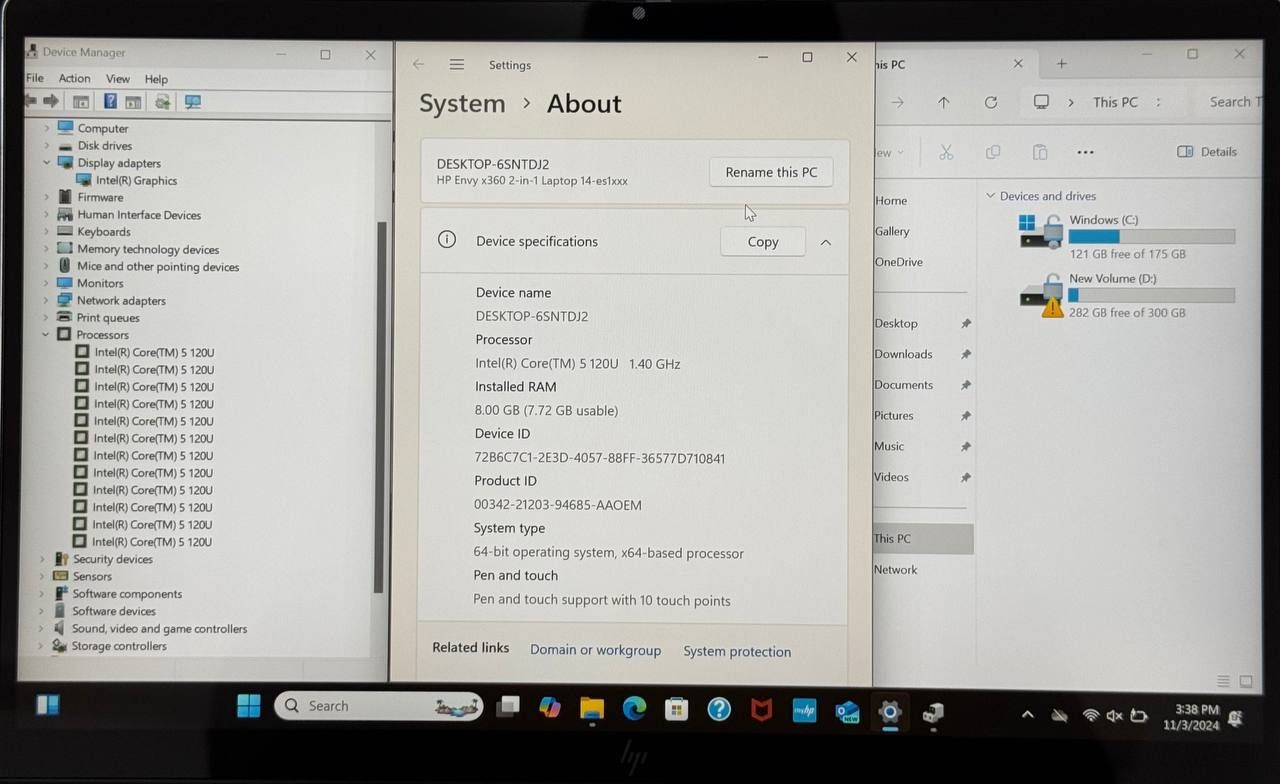The image size is (1280, 784).
Task: Click the taskbar Search box
Action: click(378, 706)
